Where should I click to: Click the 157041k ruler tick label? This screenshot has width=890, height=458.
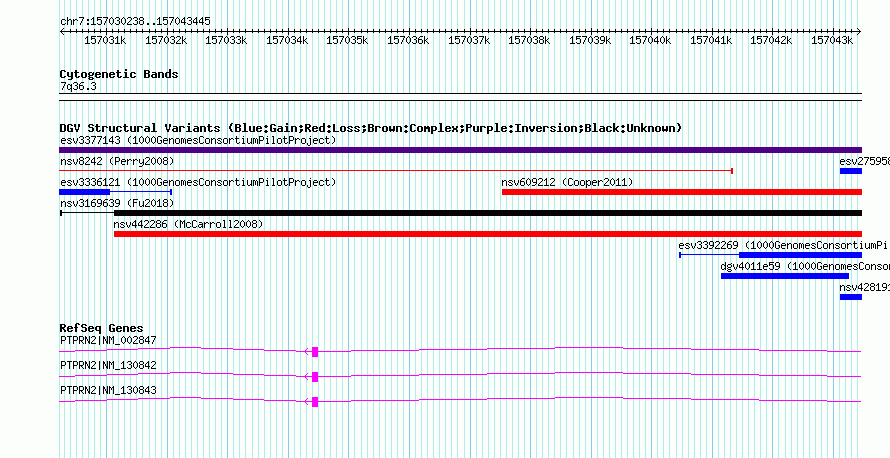pos(711,40)
